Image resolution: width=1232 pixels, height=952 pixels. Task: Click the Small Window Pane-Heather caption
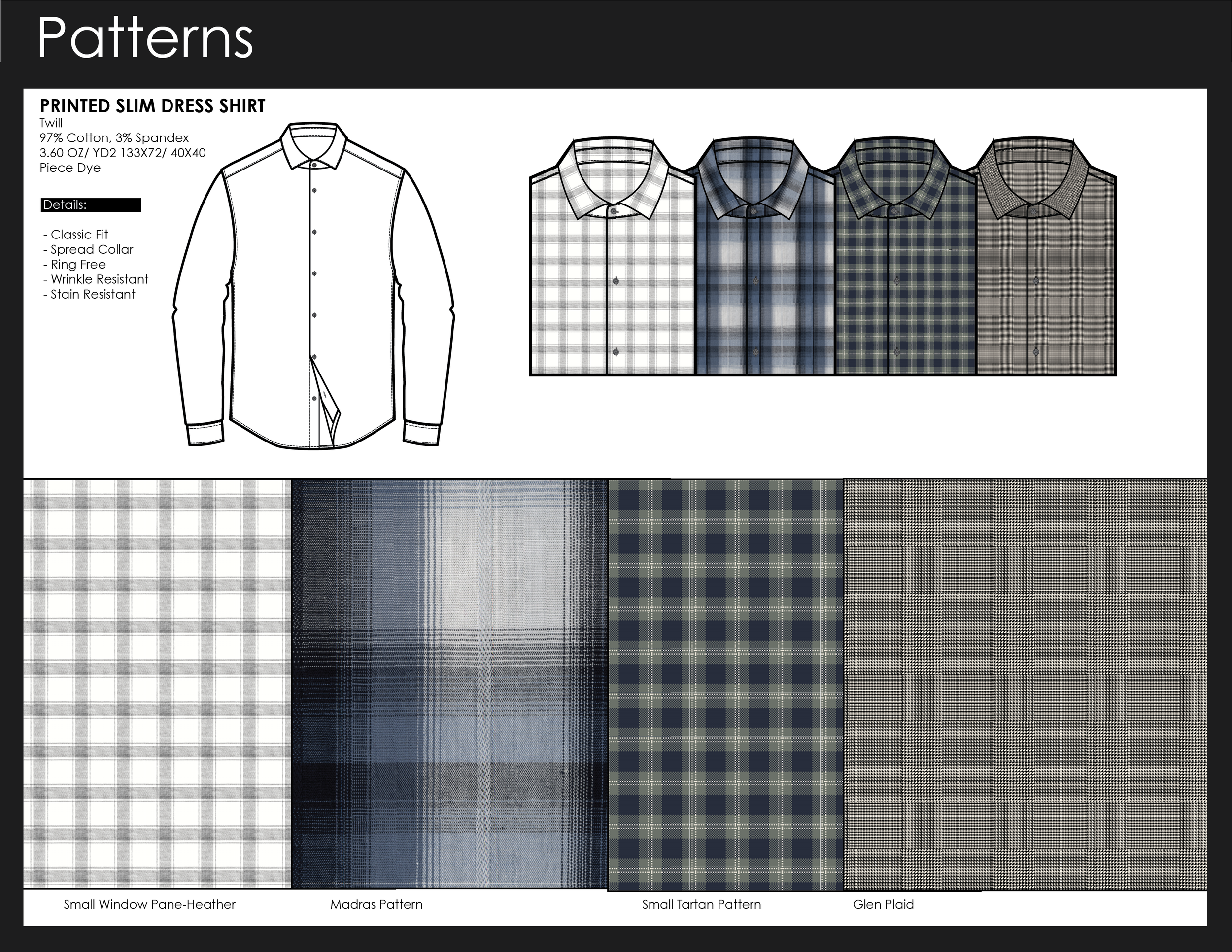[149, 905]
